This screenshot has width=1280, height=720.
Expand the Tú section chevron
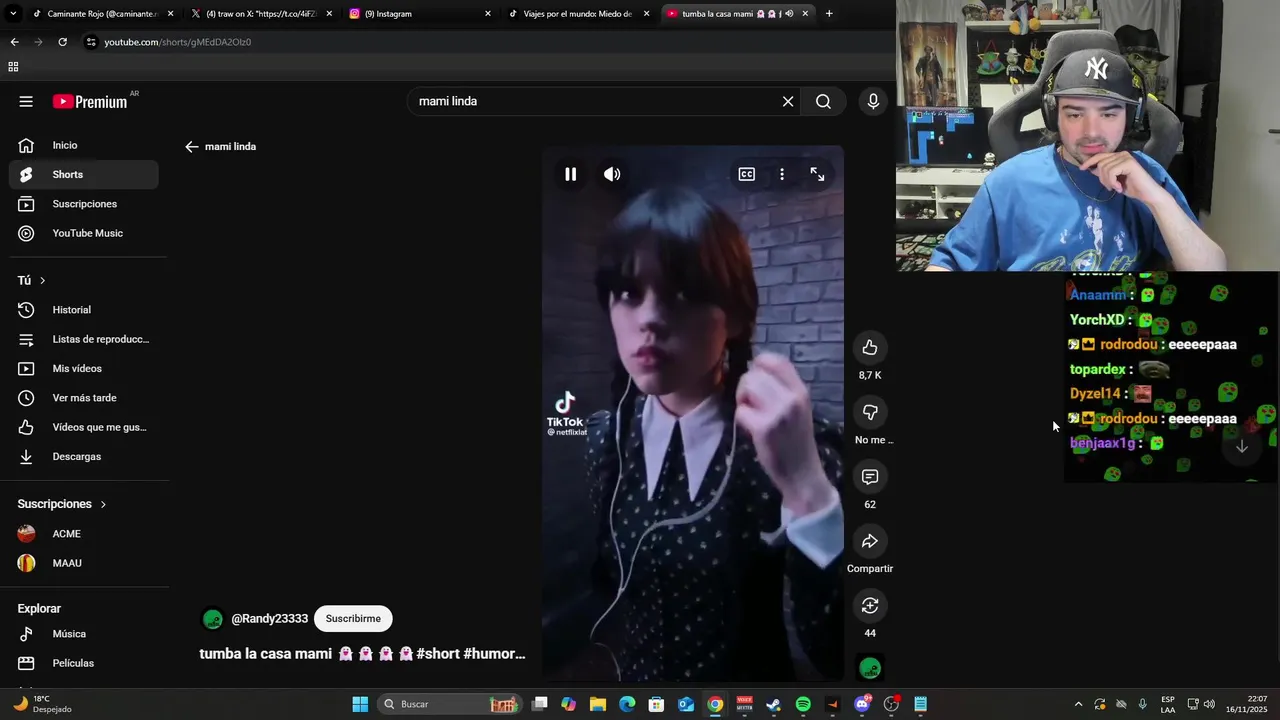click(x=42, y=281)
